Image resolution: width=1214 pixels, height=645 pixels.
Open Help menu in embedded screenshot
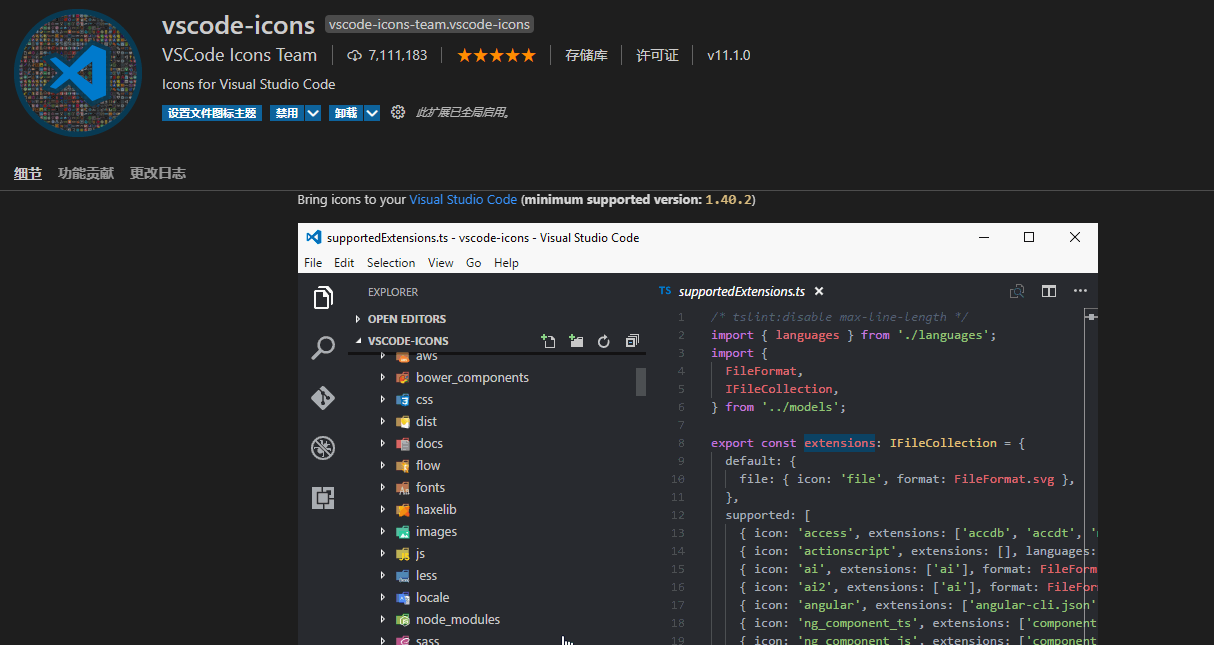point(507,263)
